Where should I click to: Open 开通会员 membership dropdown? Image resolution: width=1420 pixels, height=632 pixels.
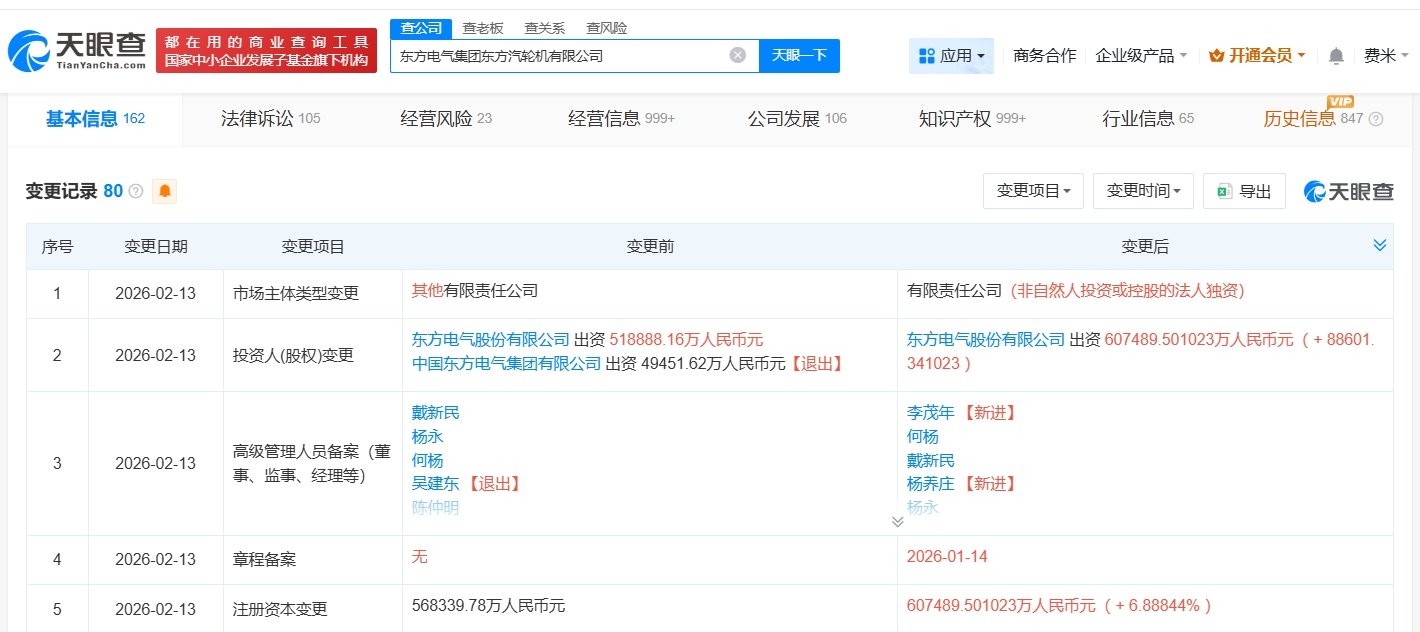click(1257, 56)
